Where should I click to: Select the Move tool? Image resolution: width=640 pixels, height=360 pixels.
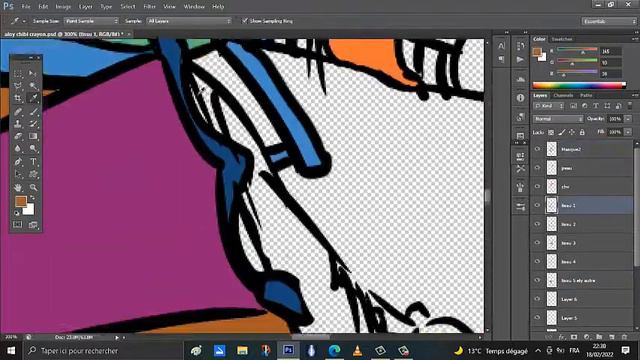[x=33, y=73]
